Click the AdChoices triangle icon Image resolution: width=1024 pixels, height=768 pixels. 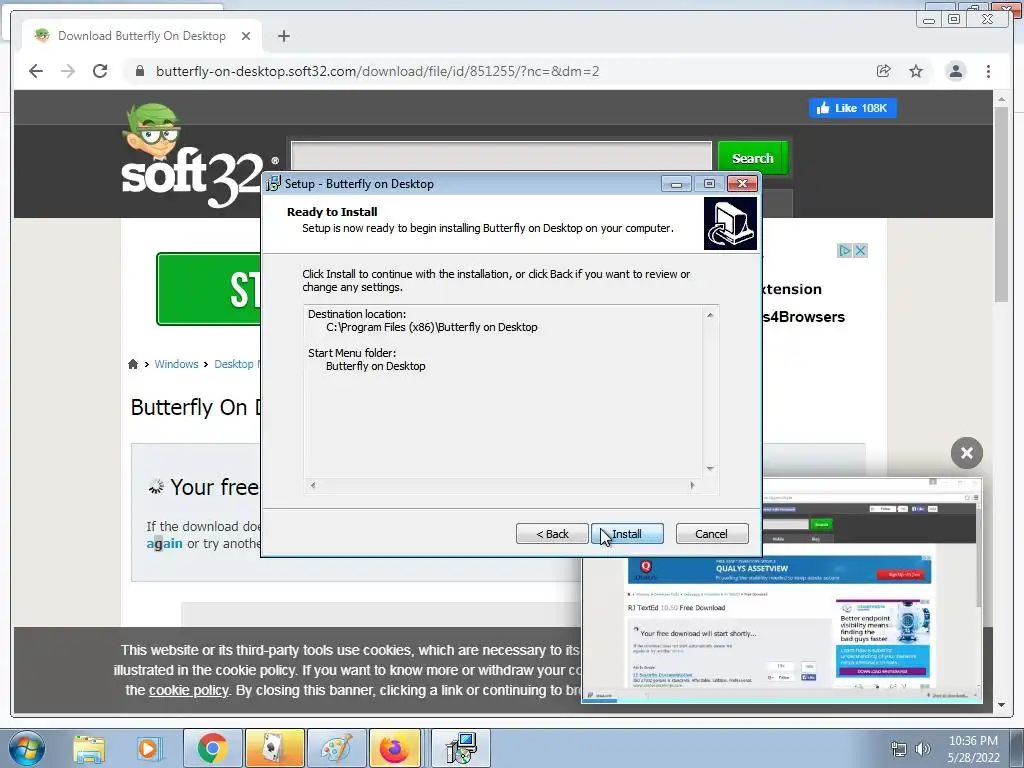844,250
